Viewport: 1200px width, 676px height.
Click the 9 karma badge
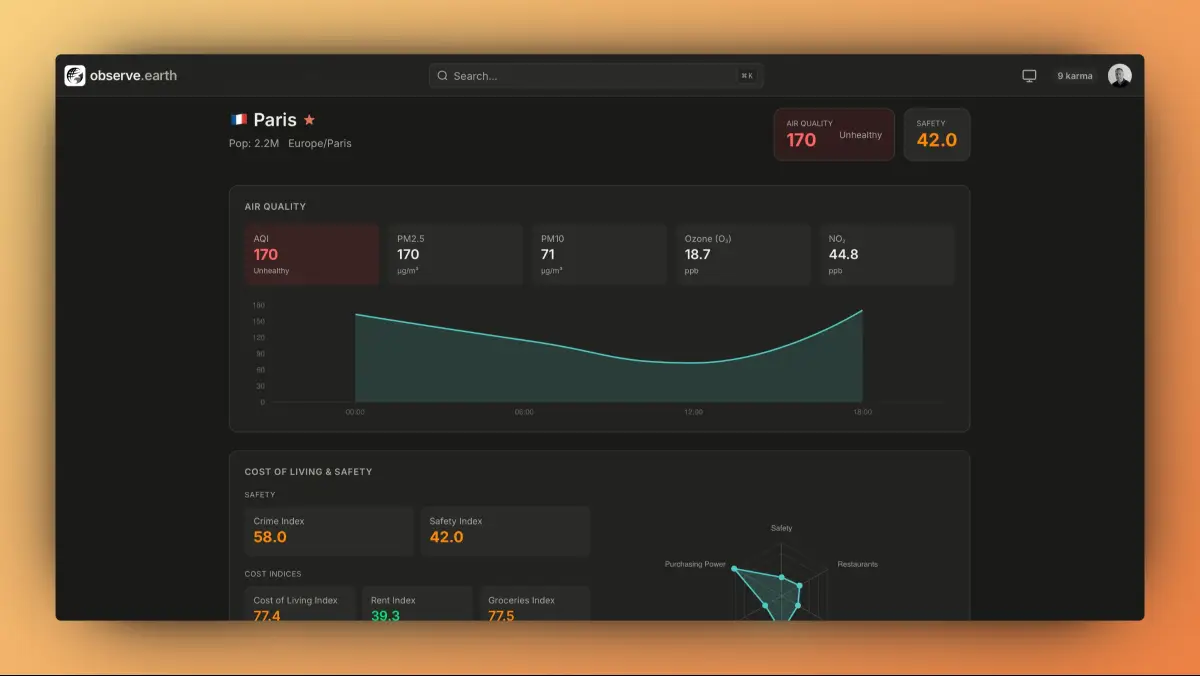(x=1075, y=76)
